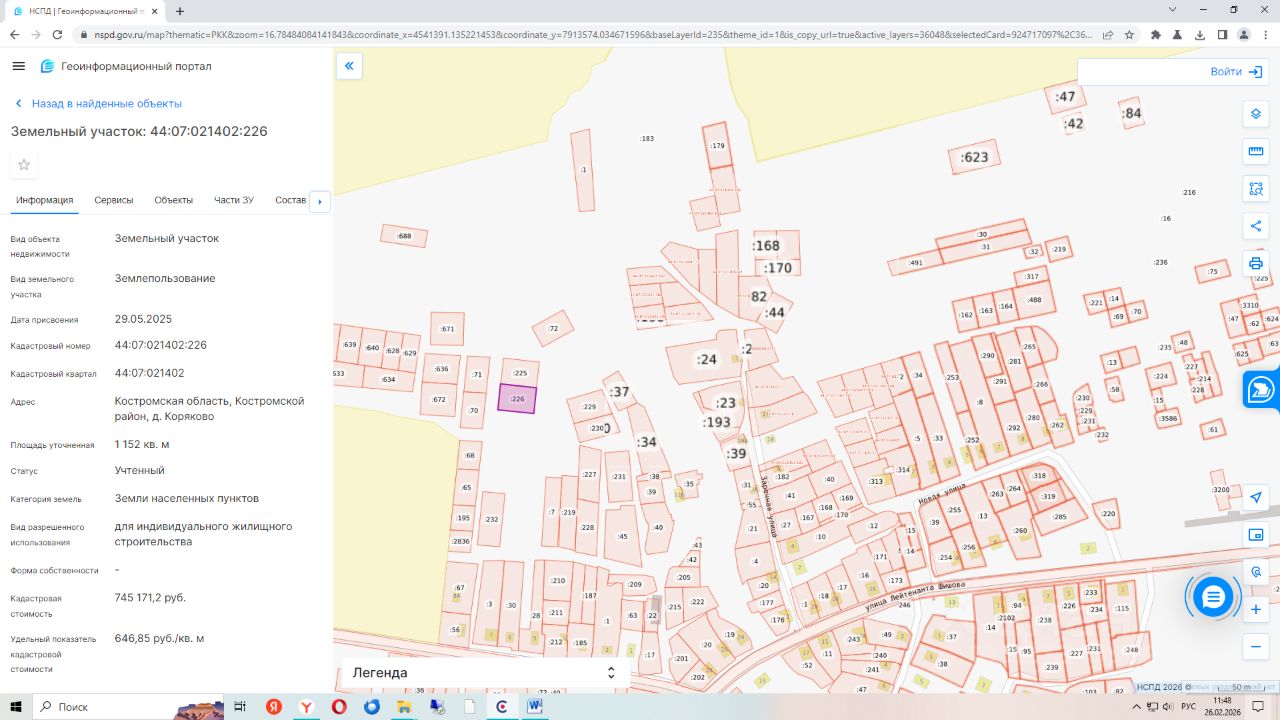Open the chat support bubble
Viewport: 1280px width, 720px height.
point(1213,597)
